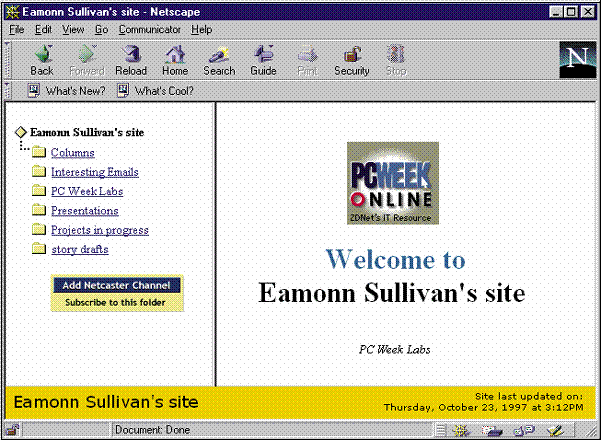The width and height of the screenshot is (601, 440).
Task: Click the Forward toolbar button
Action: [x=87, y=61]
